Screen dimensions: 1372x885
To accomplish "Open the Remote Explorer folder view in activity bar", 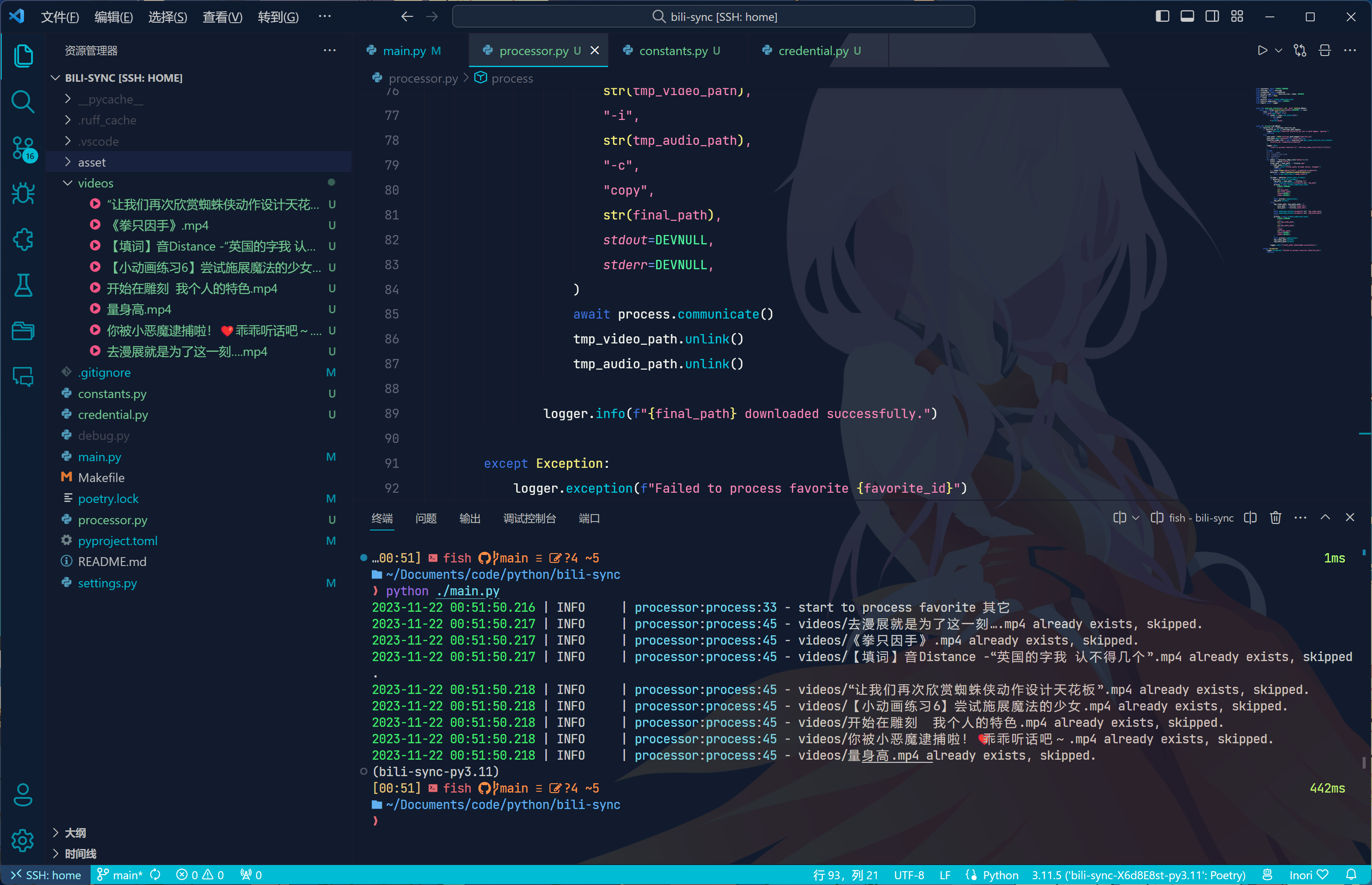I will (23, 331).
